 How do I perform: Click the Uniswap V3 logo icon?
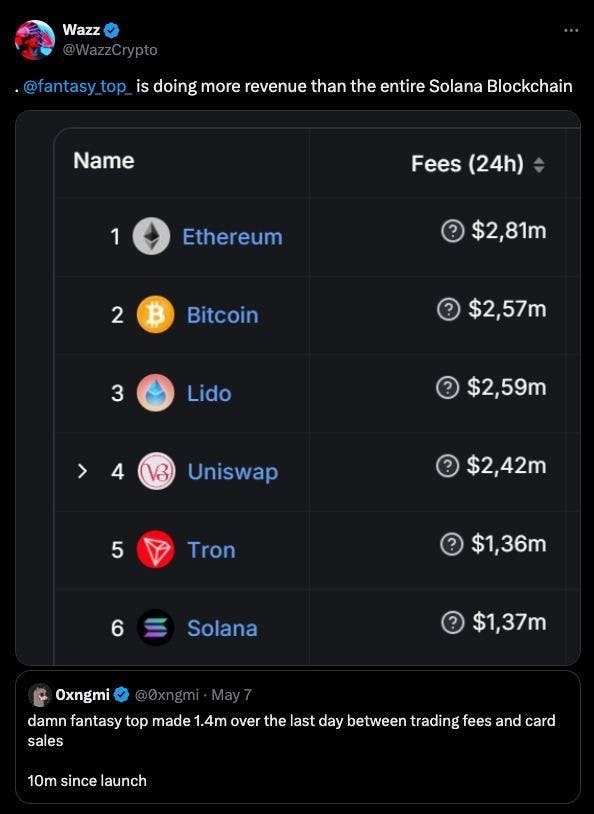point(156,471)
